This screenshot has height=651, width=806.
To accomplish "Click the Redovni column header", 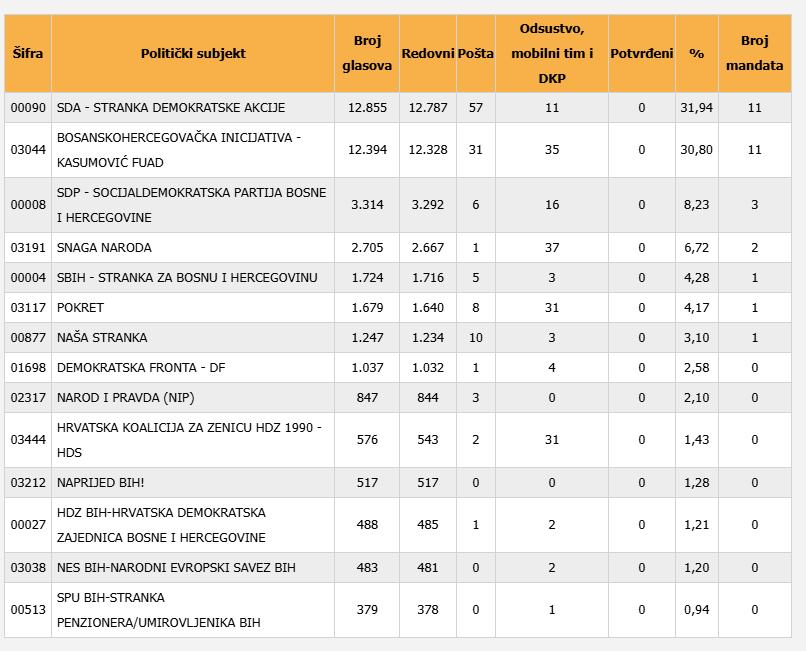I will pyautogui.click(x=427, y=54).
